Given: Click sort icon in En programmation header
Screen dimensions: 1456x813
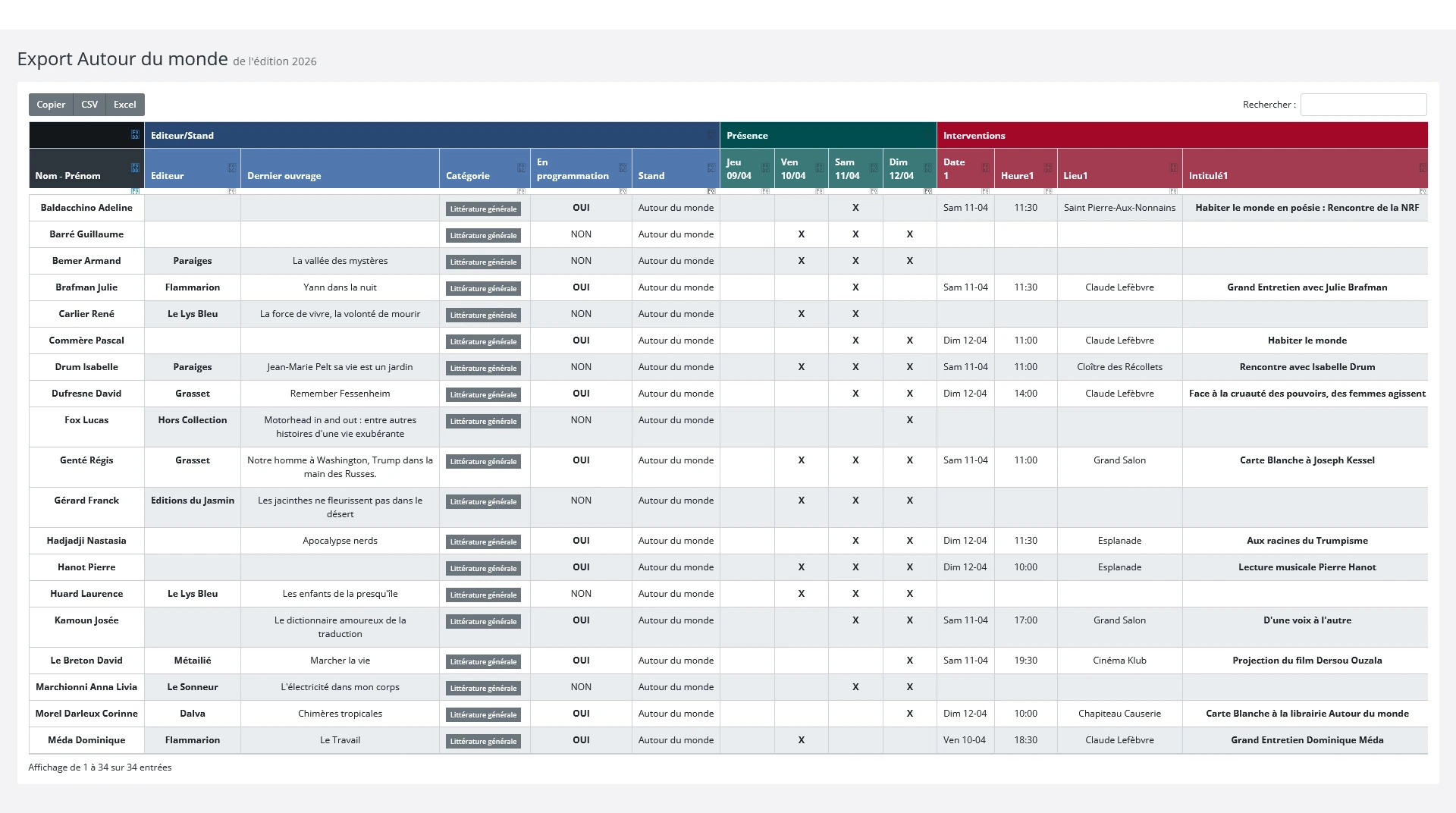Looking at the screenshot, I should coord(623,168).
